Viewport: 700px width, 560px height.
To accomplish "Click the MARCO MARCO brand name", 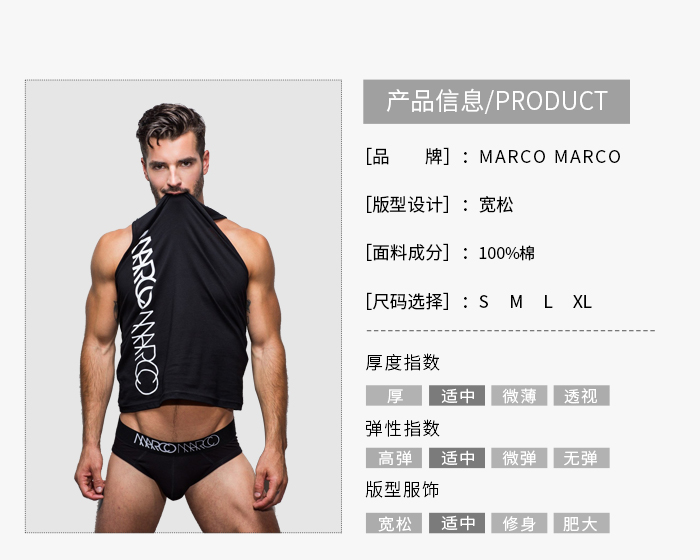I will [550, 157].
